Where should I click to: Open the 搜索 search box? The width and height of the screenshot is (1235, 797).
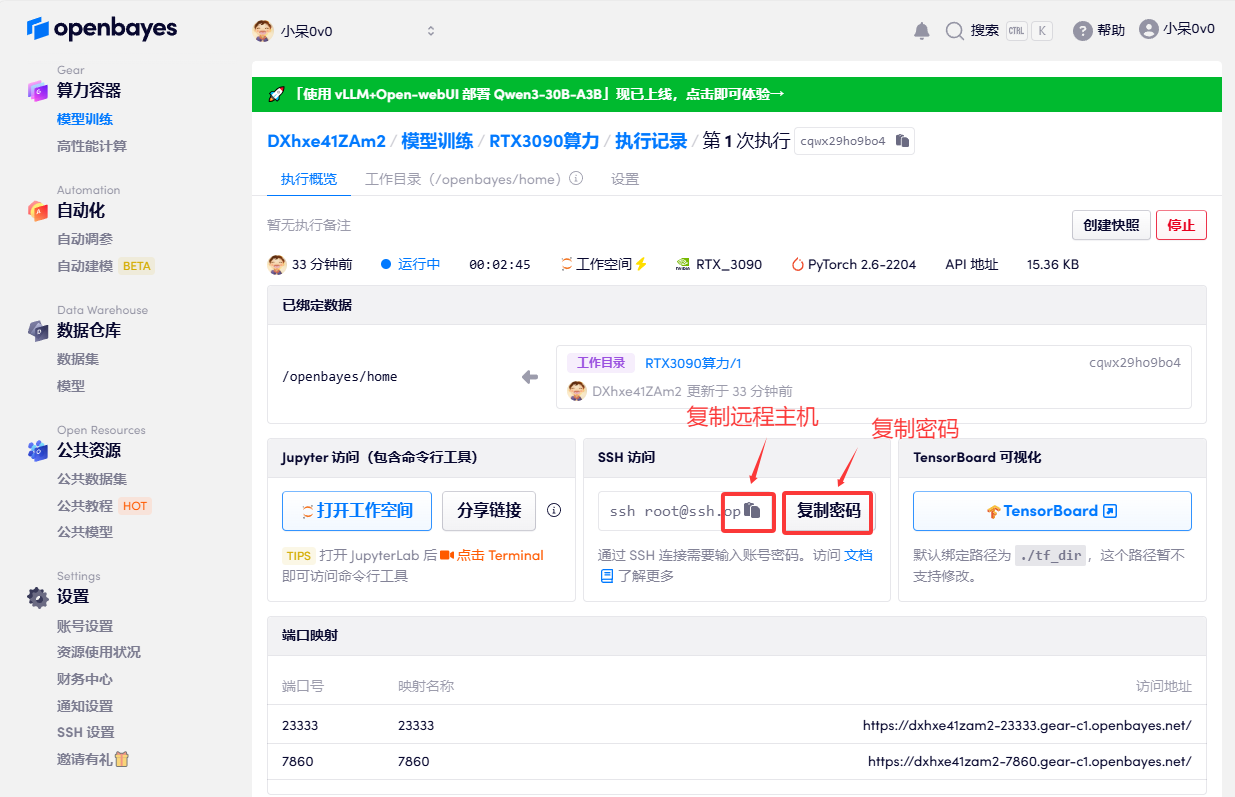click(x=999, y=31)
